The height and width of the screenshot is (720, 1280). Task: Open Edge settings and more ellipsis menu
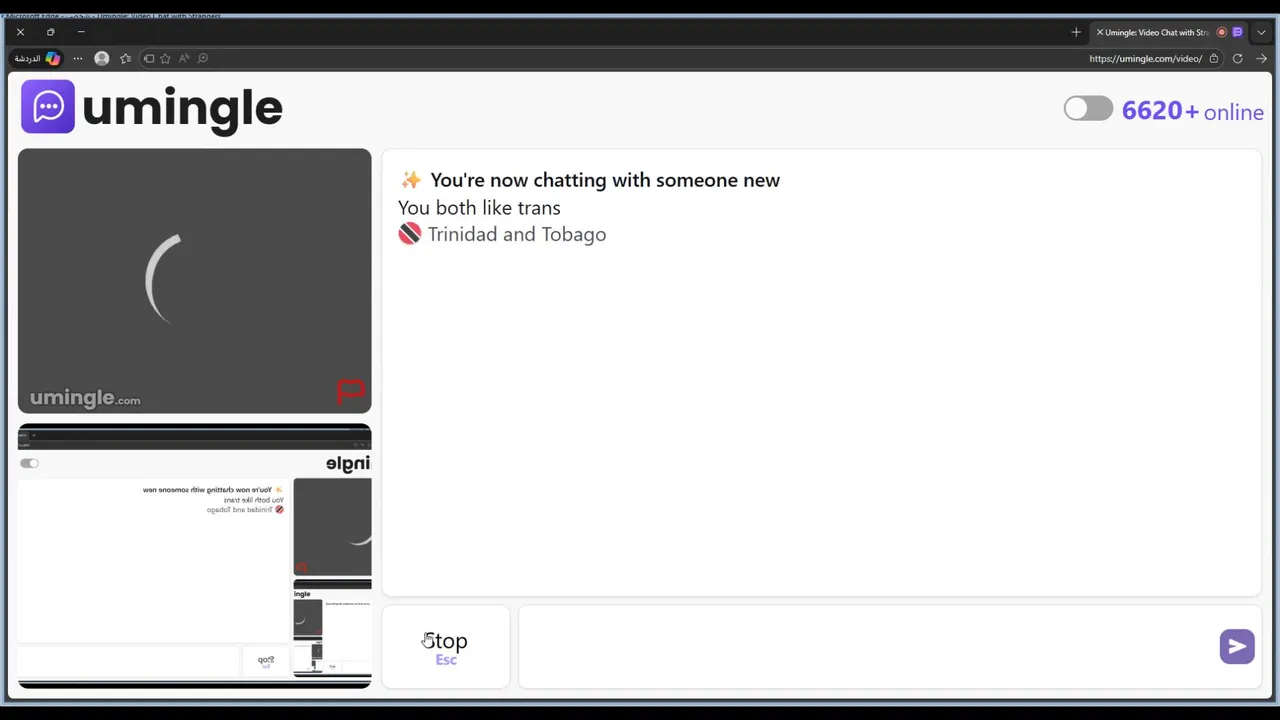coord(78,58)
